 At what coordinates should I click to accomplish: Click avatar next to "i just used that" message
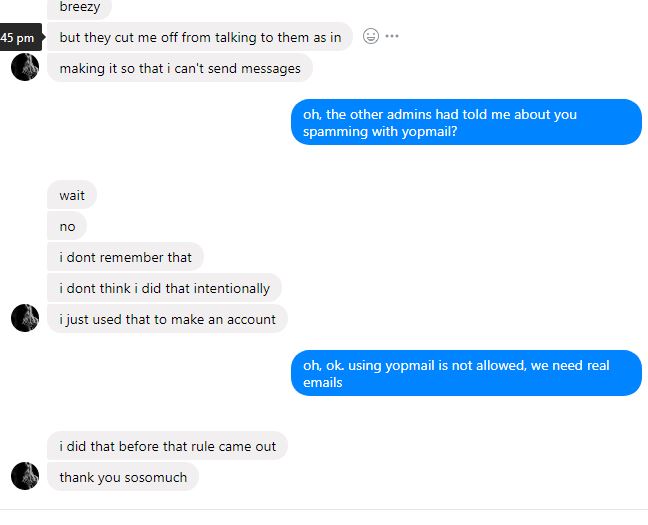pyautogui.click(x=25, y=318)
